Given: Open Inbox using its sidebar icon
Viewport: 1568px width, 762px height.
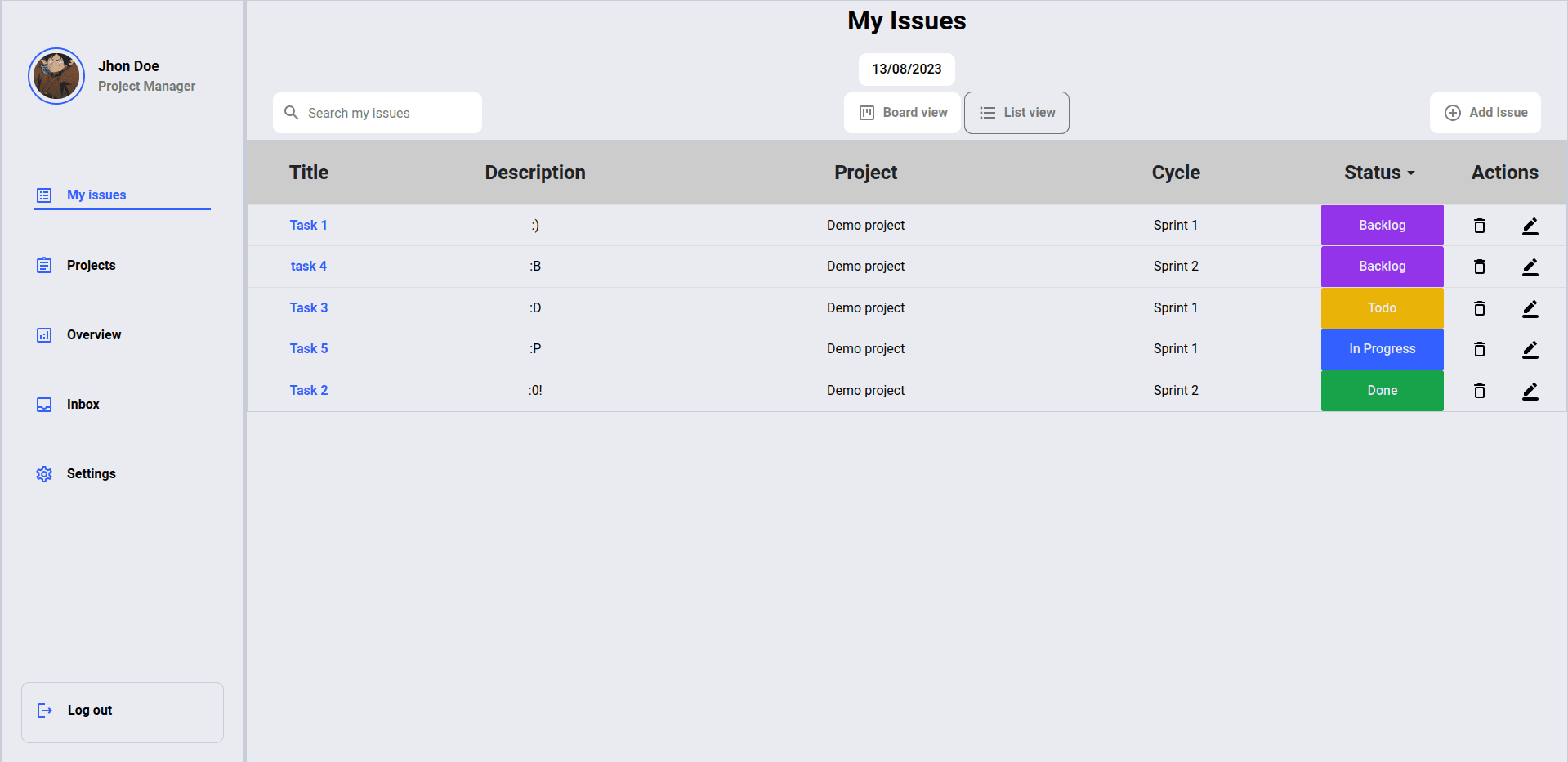Looking at the screenshot, I should pyautogui.click(x=43, y=404).
